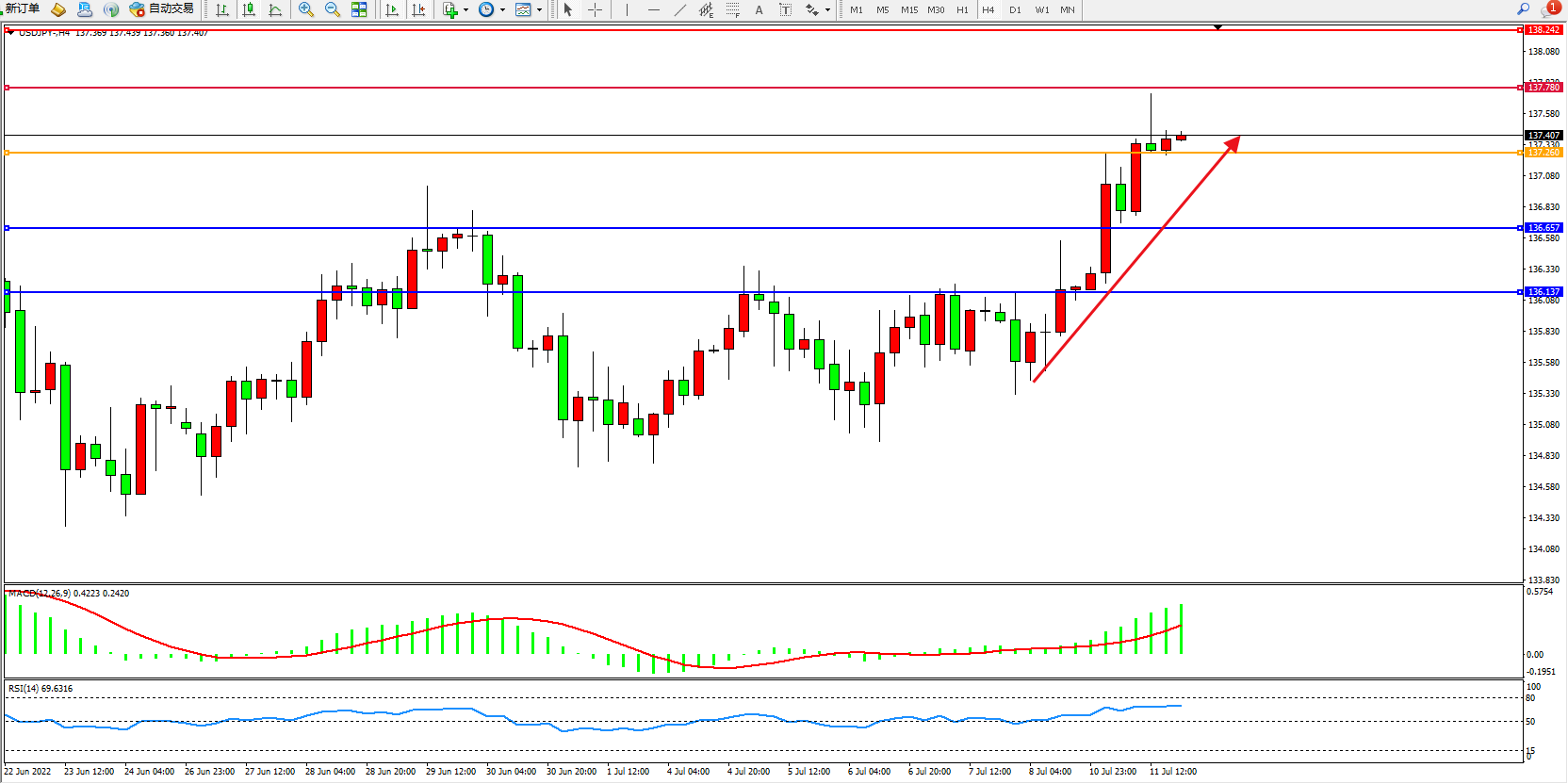Switch to the D1 timeframe
Image resolution: width=1568 pixels, height=784 pixels.
pyautogui.click(x=1015, y=9)
